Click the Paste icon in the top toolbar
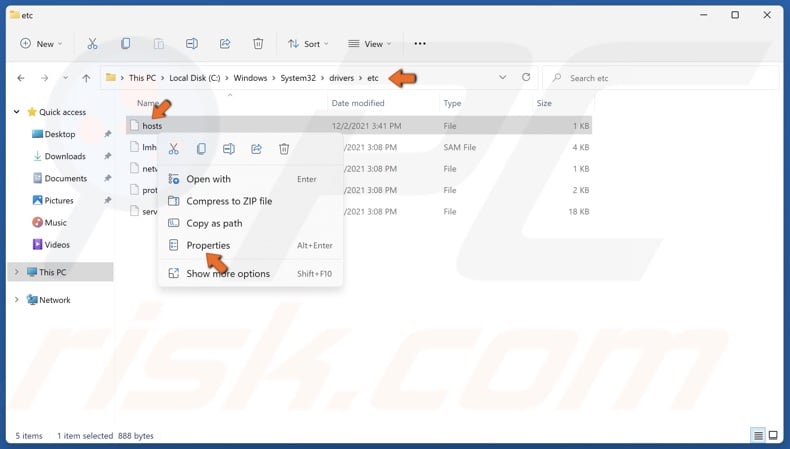 click(x=159, y=44)
